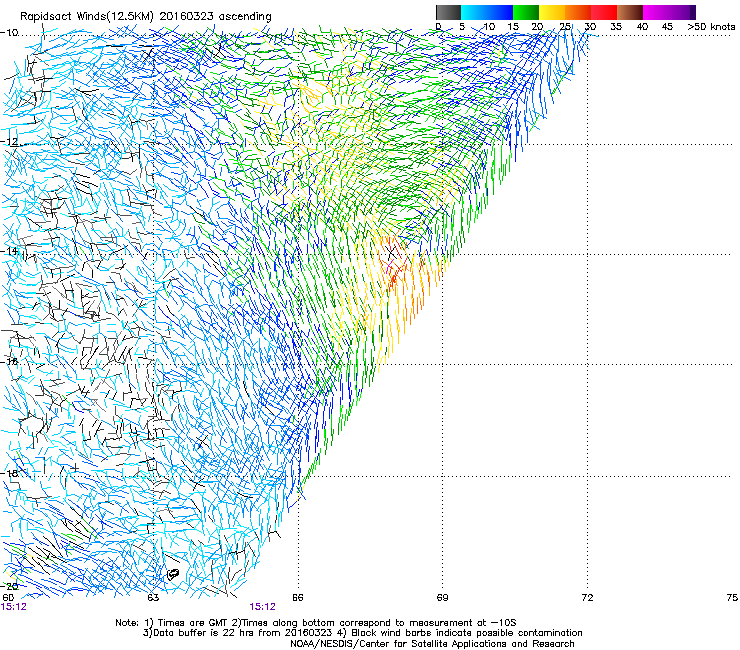Click the "66" longitude axis label
This screenshot has height=650, width=740.
[297, 598]
